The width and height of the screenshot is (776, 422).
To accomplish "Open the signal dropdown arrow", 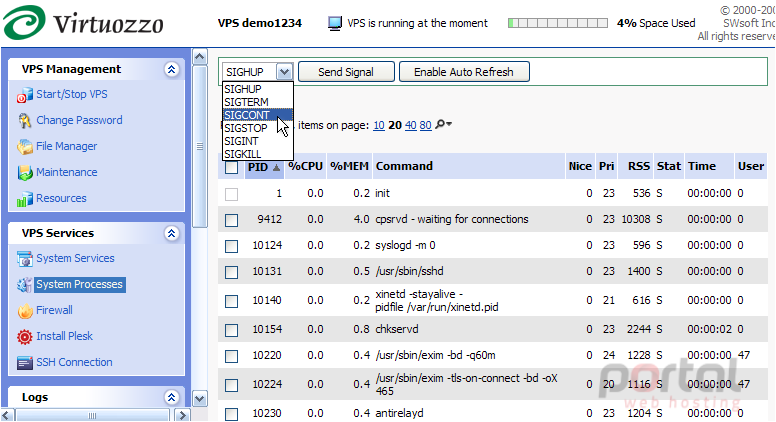I will [x=284, y=72].
